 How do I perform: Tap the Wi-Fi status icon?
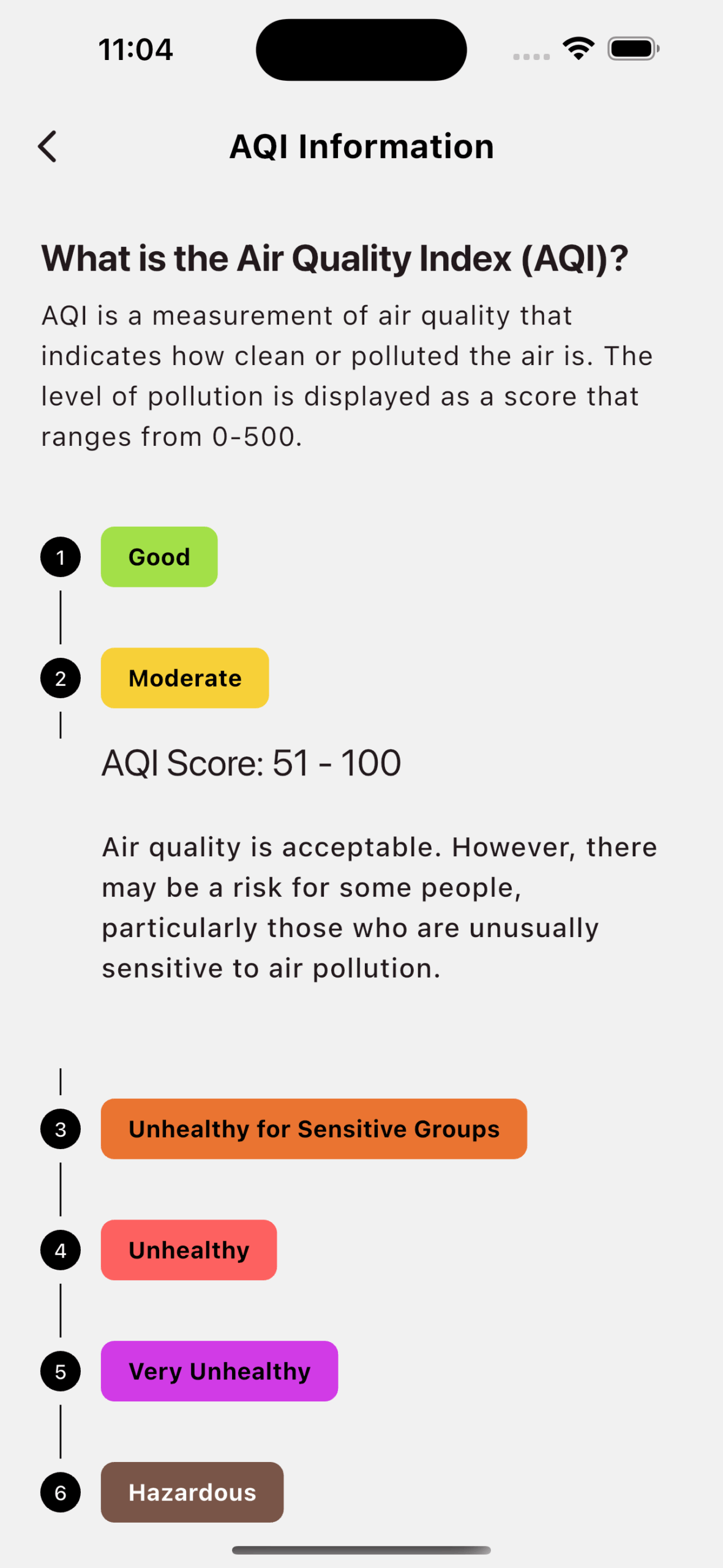[x=579, y=48]
